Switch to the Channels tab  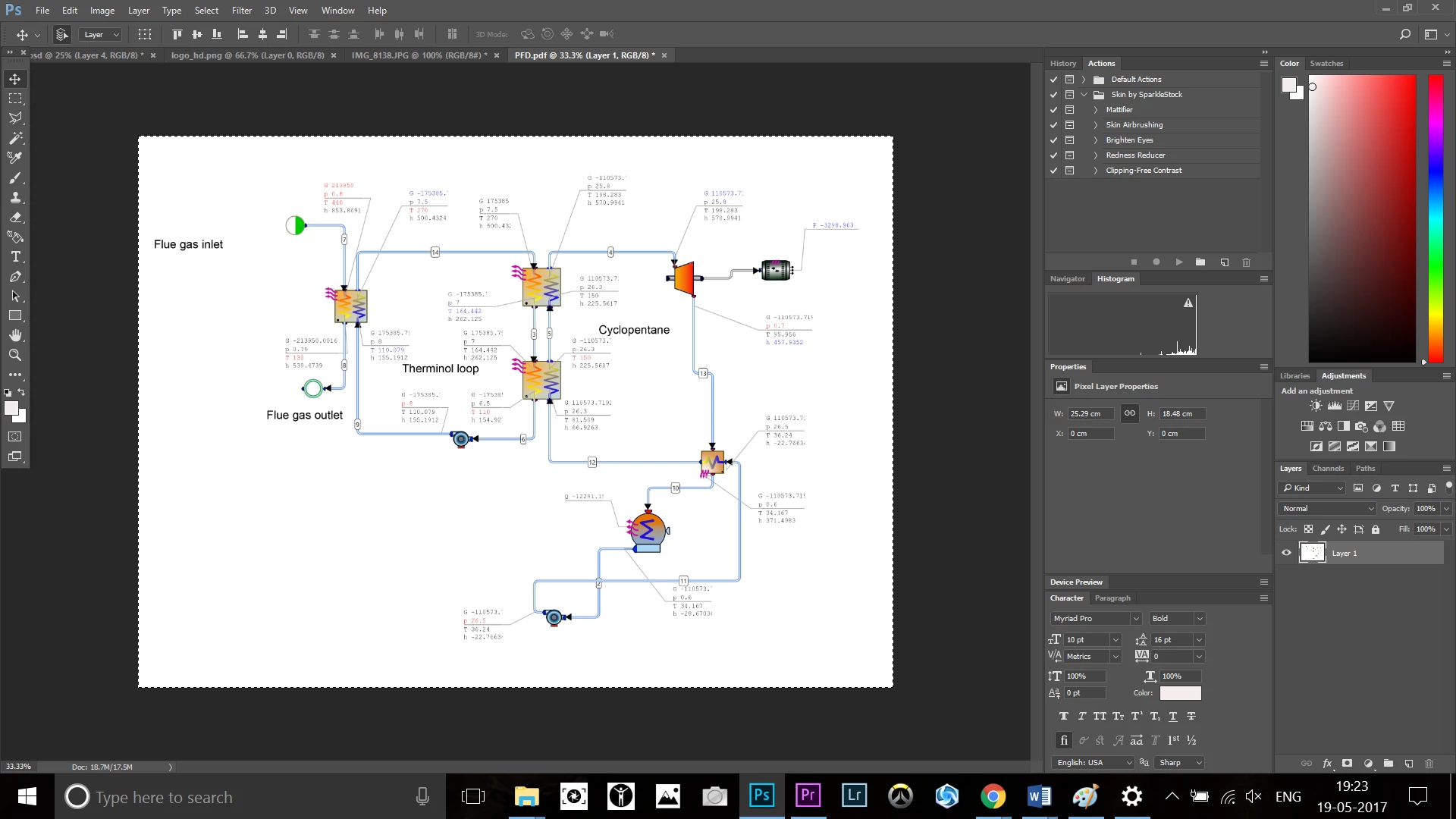pyautogui.click(x=1327, y=469)
